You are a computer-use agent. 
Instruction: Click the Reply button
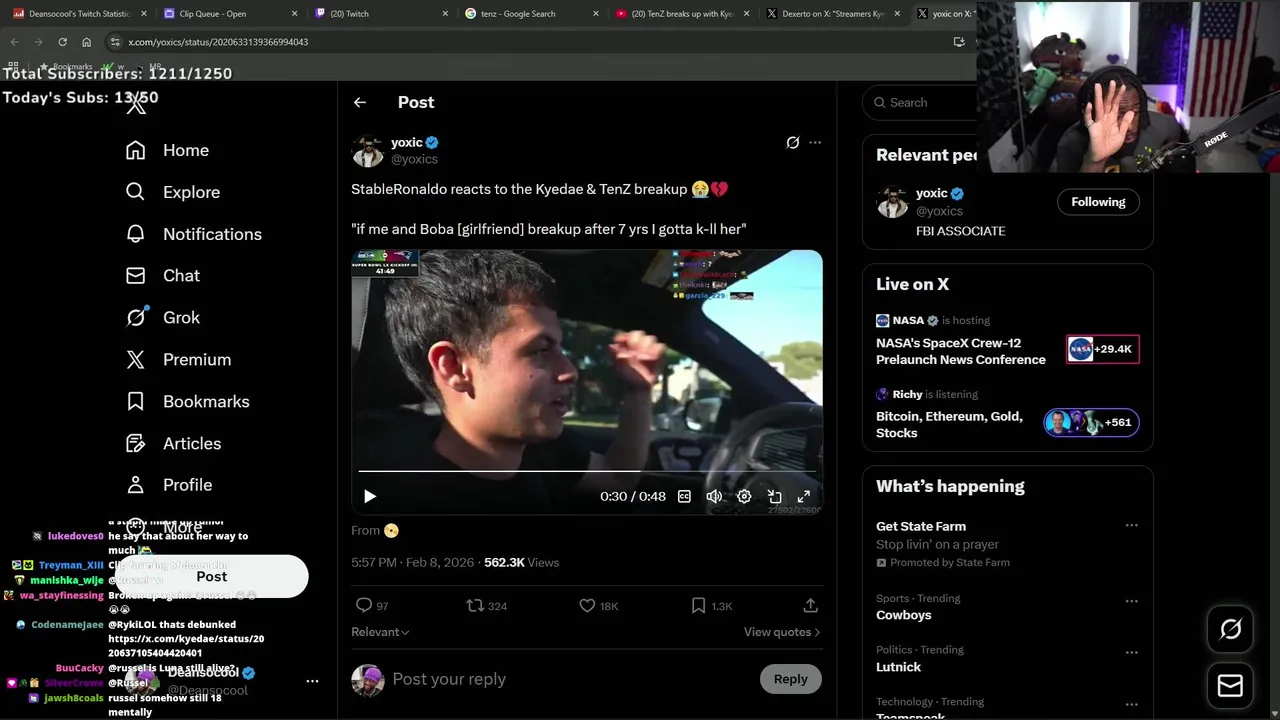click(x=790, y=679)
